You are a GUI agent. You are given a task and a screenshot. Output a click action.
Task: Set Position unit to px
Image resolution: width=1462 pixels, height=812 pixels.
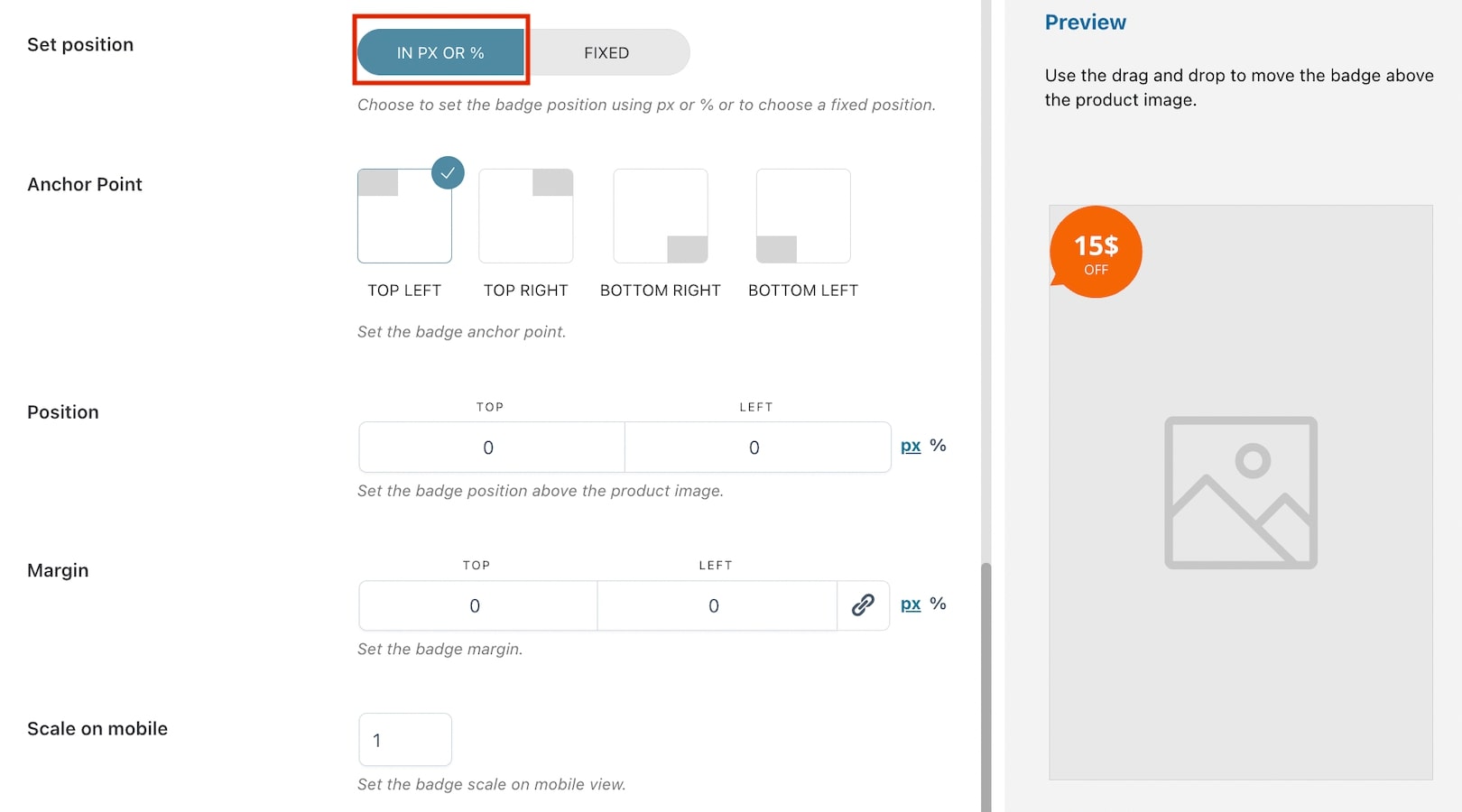911,446
